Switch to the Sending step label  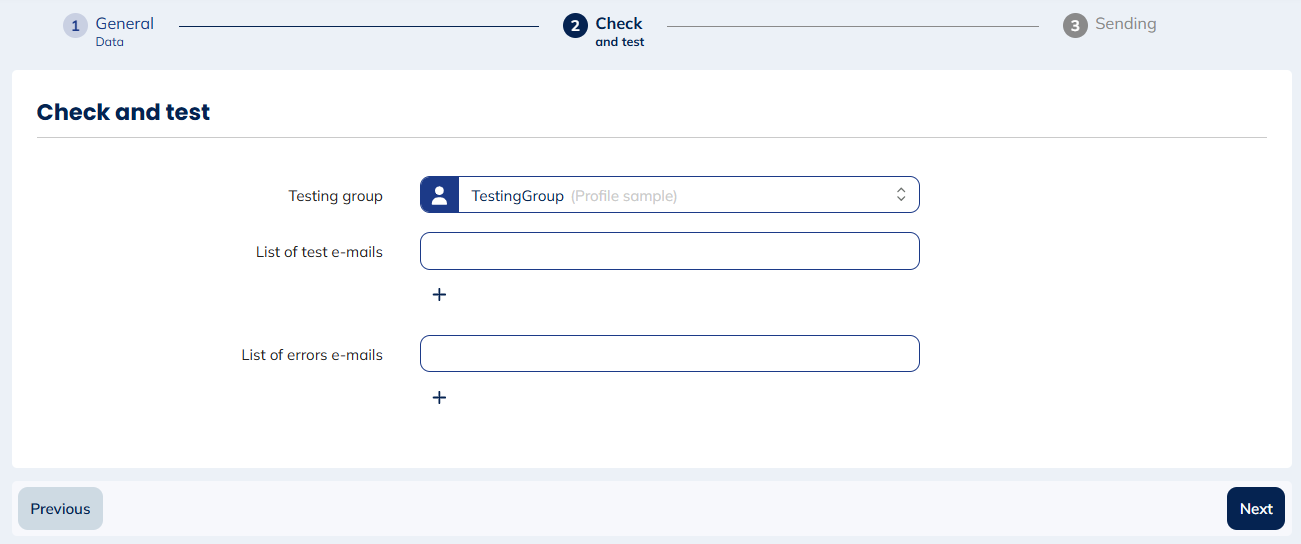pos(1125,24)
